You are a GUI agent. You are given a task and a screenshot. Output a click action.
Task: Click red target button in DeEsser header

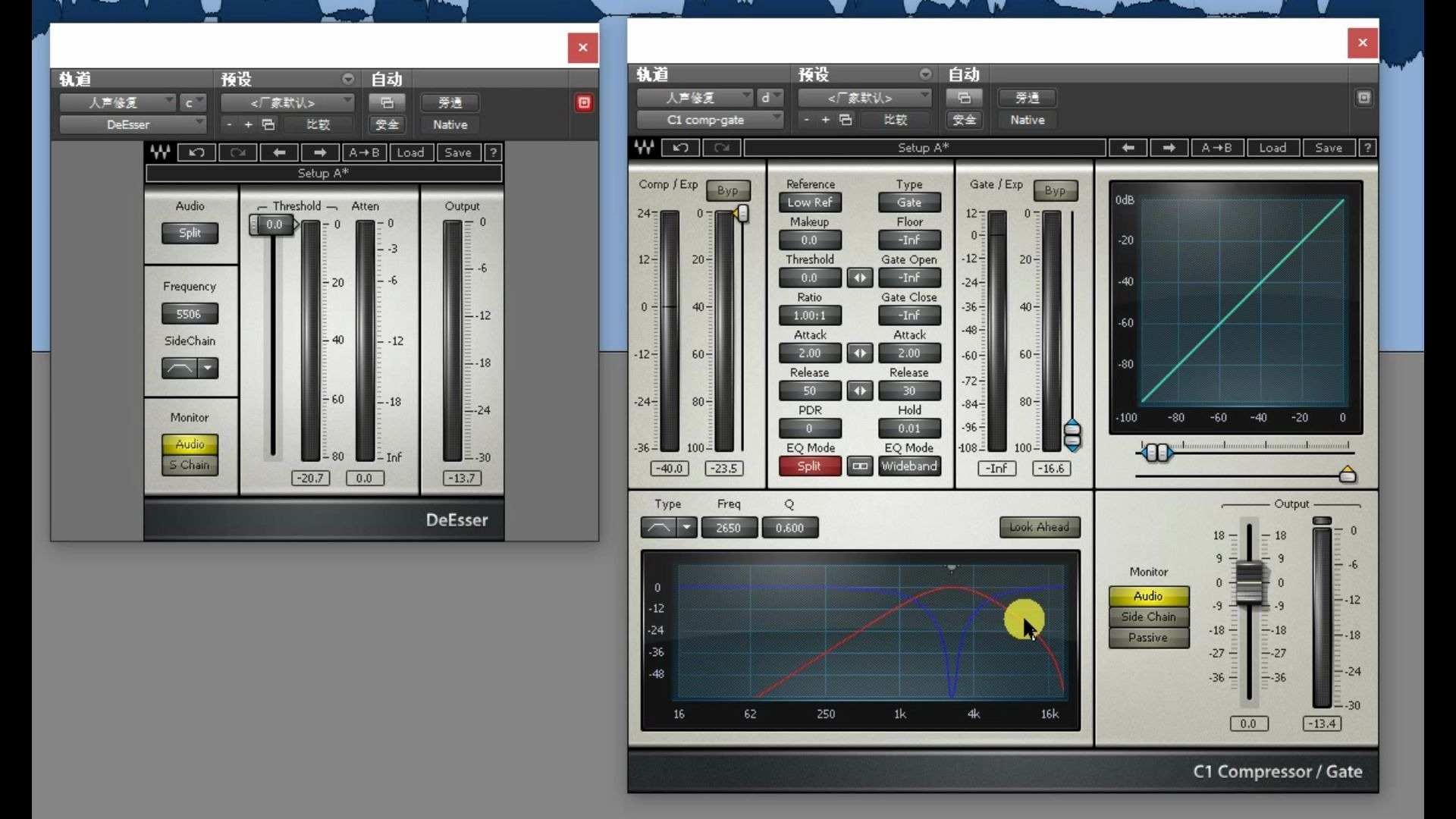click(x=584, y=103)
